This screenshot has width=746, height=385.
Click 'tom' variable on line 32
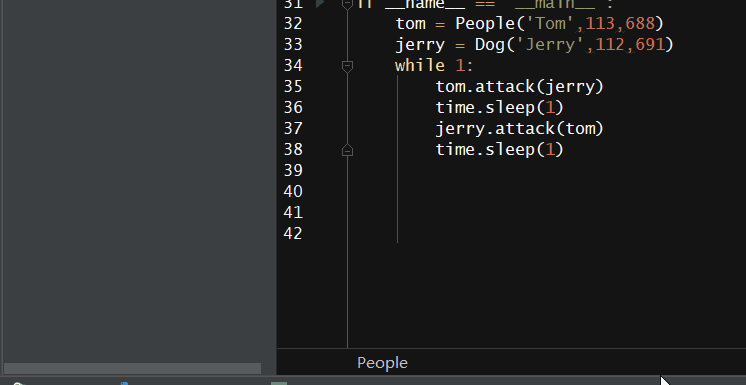pyautogui.click(x=411, y=23)
